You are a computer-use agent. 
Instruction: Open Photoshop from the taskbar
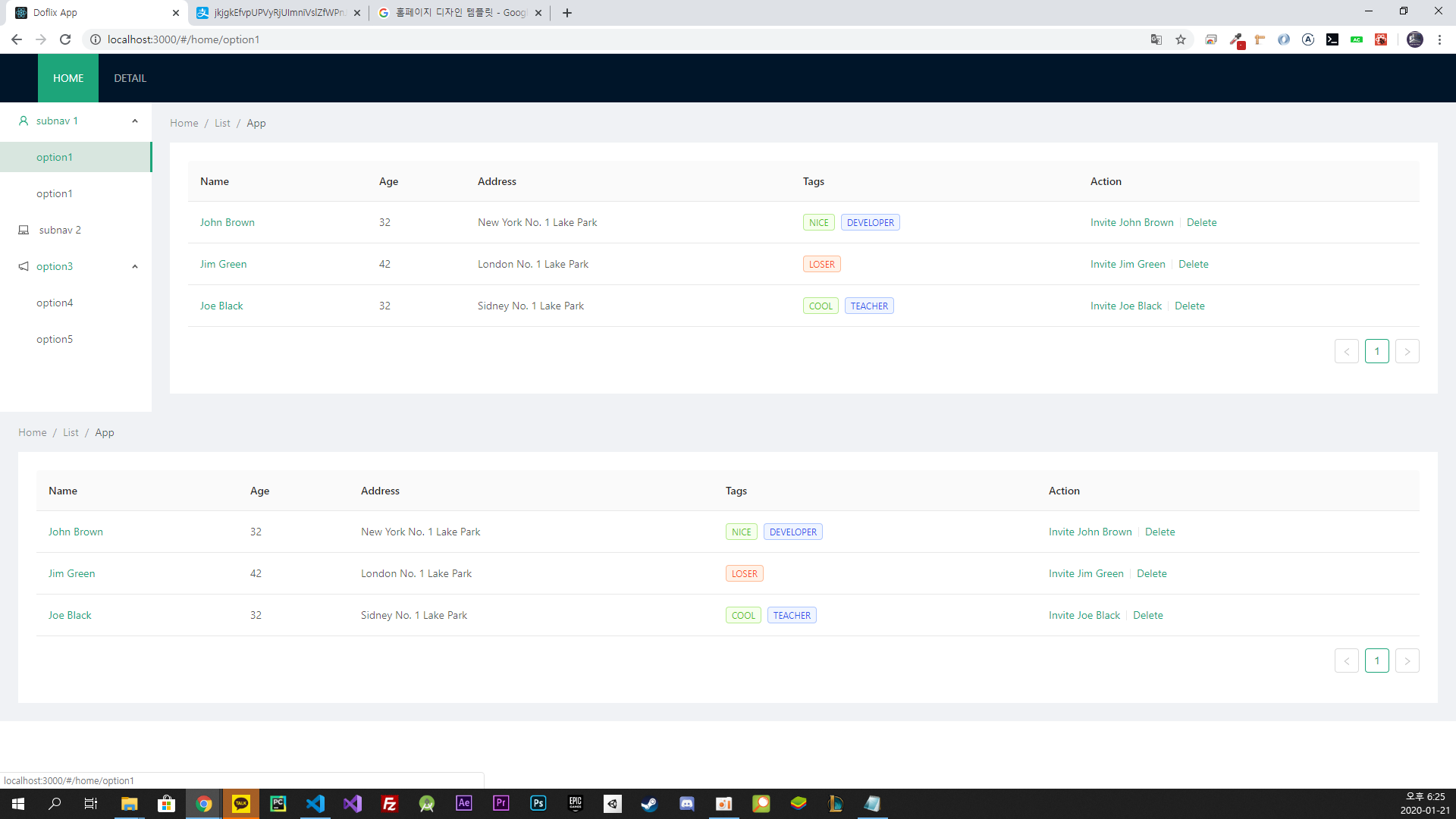pos(538,803)
